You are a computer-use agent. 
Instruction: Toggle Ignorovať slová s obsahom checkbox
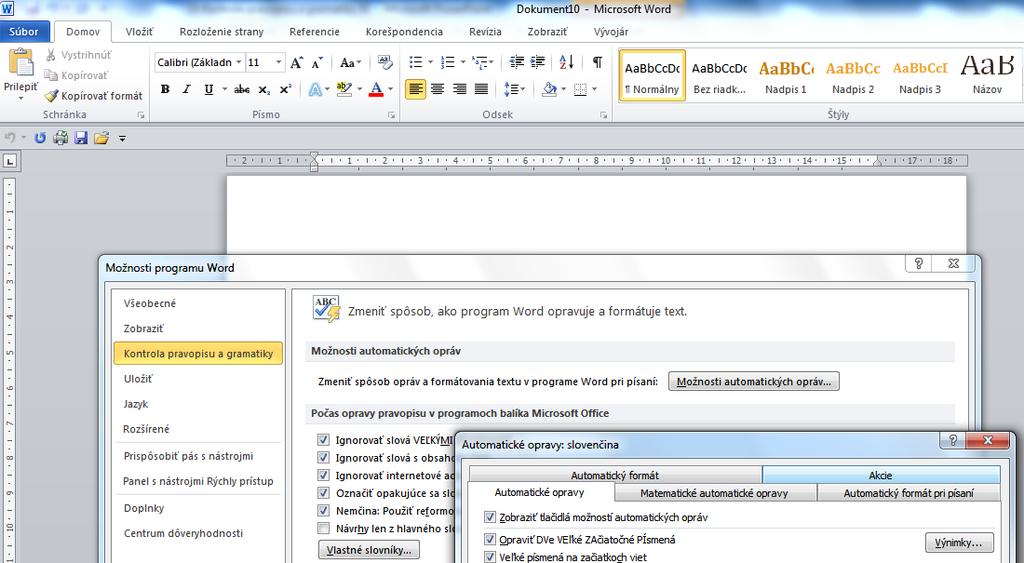point(323,457)
